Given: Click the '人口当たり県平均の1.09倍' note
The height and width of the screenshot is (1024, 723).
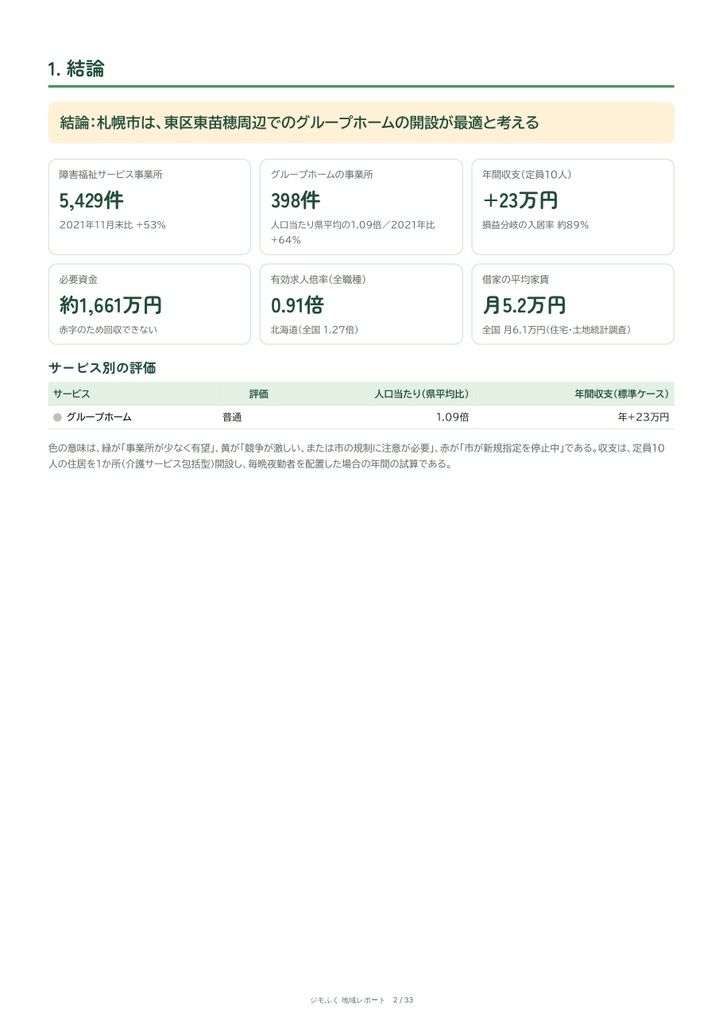Looking at the screenshot, I should click(x=327, y=225).
